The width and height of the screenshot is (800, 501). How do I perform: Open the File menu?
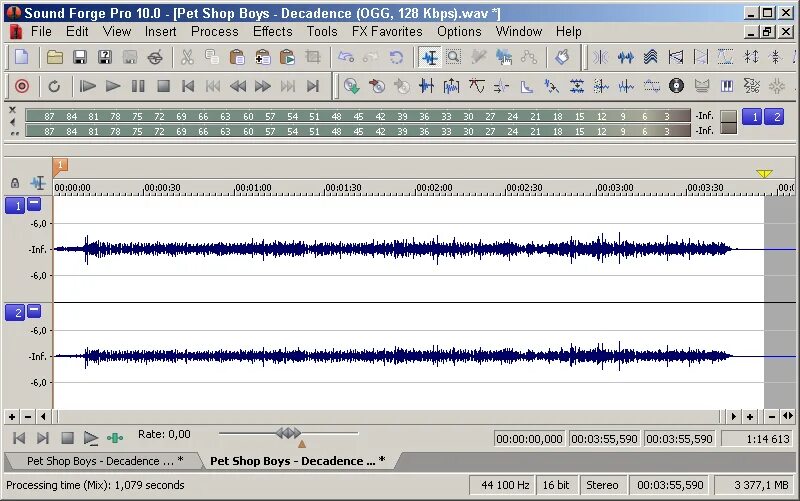click(x=41, y=32)
